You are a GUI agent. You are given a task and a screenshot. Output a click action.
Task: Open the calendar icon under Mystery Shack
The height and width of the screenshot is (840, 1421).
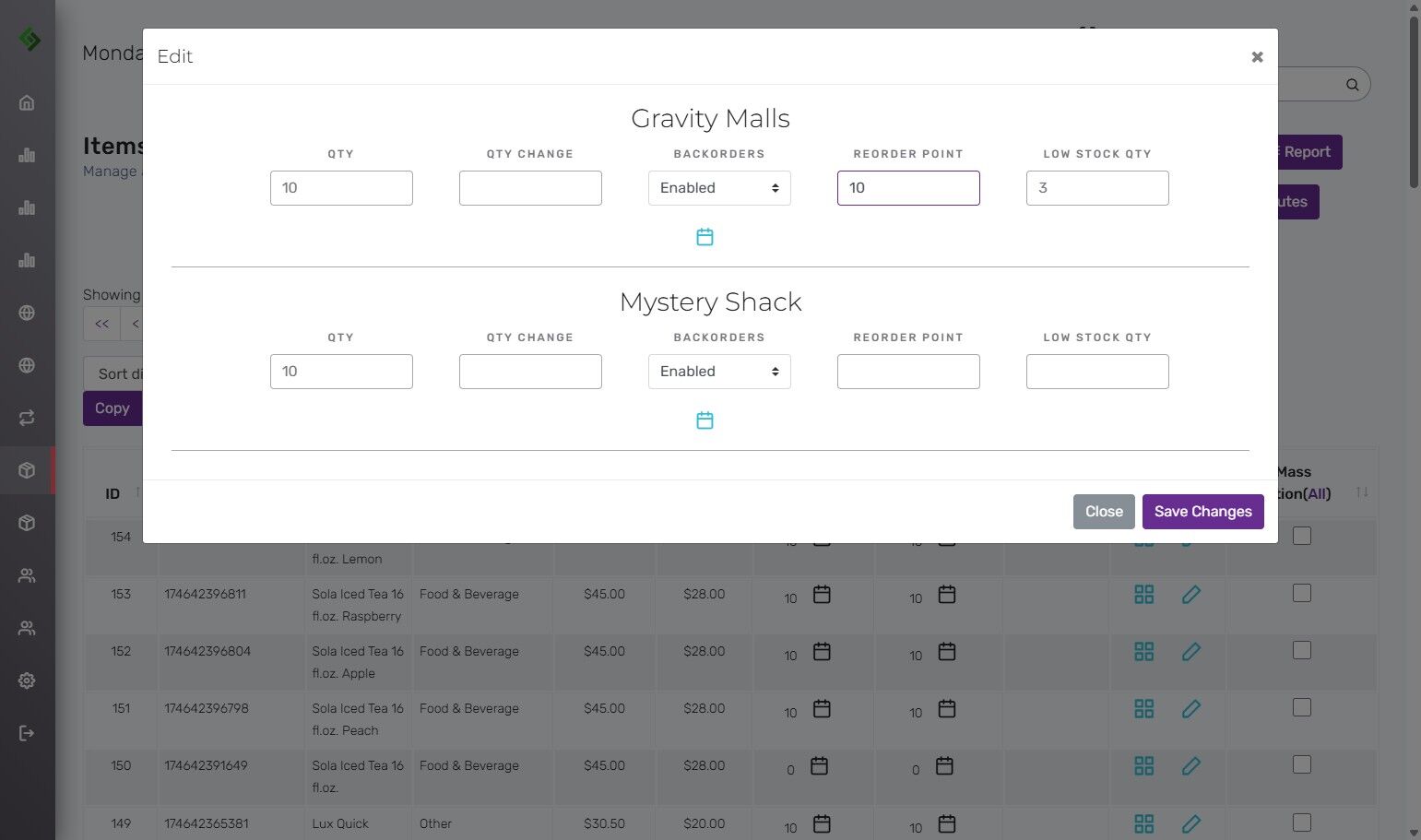pyautogui.click(x=705, y=420)
